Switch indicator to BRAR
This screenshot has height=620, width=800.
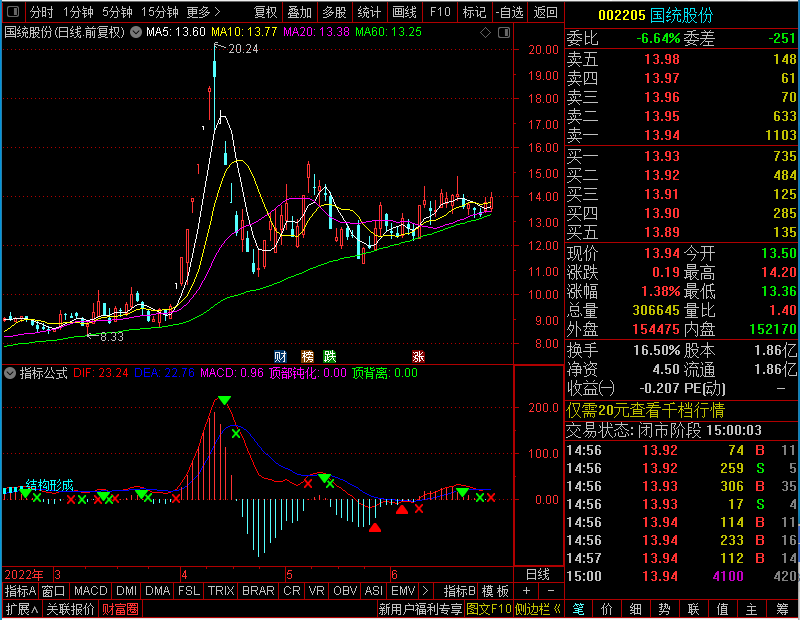tap(258, 591)
